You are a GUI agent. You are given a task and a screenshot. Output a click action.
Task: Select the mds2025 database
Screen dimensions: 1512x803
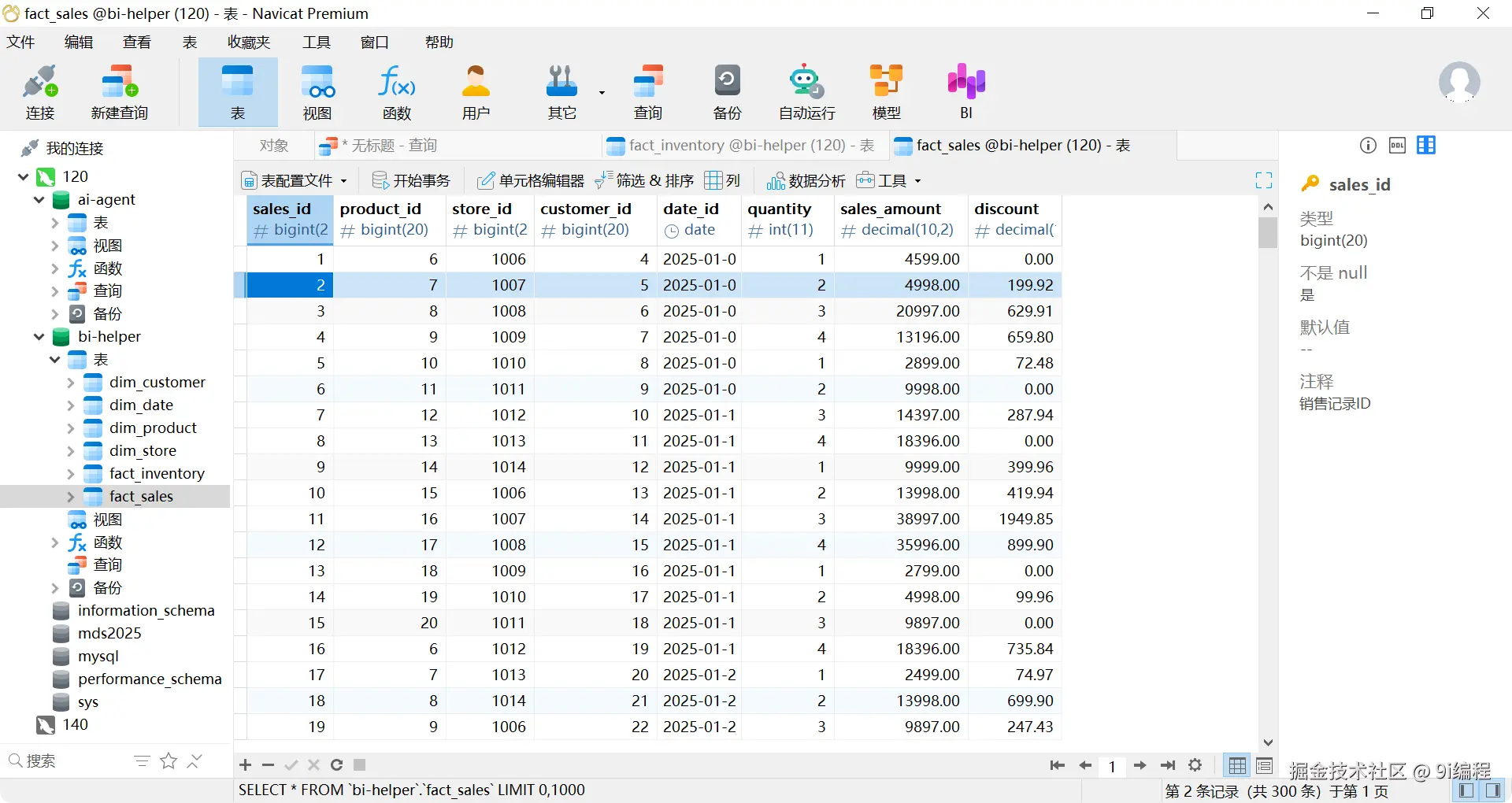click(109, 634)
